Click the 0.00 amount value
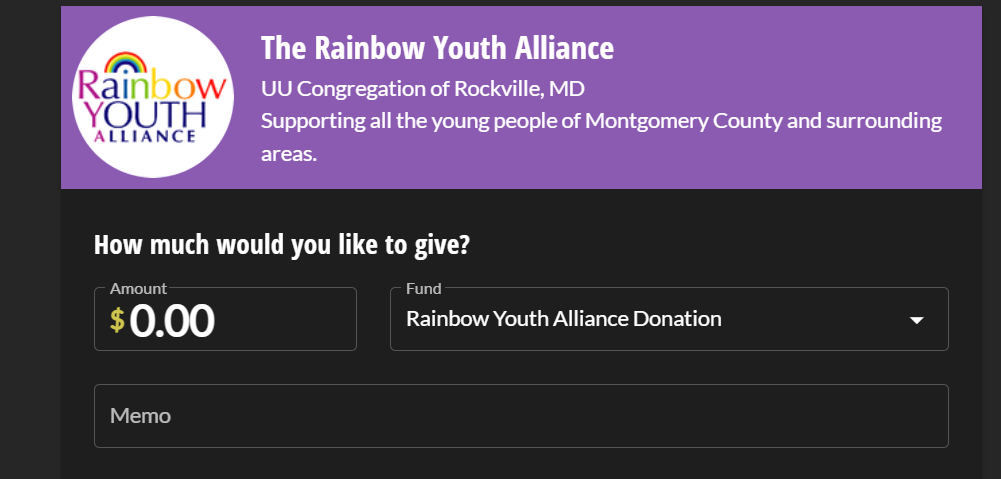1001x479 pixels. click(171, 321)
